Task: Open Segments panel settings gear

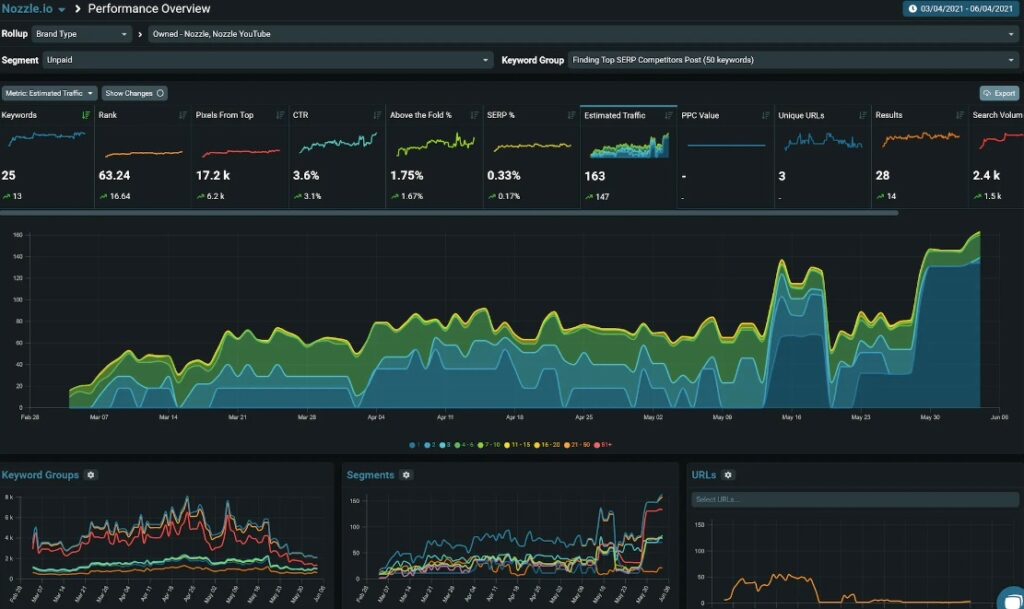Action: pos(406,475)
